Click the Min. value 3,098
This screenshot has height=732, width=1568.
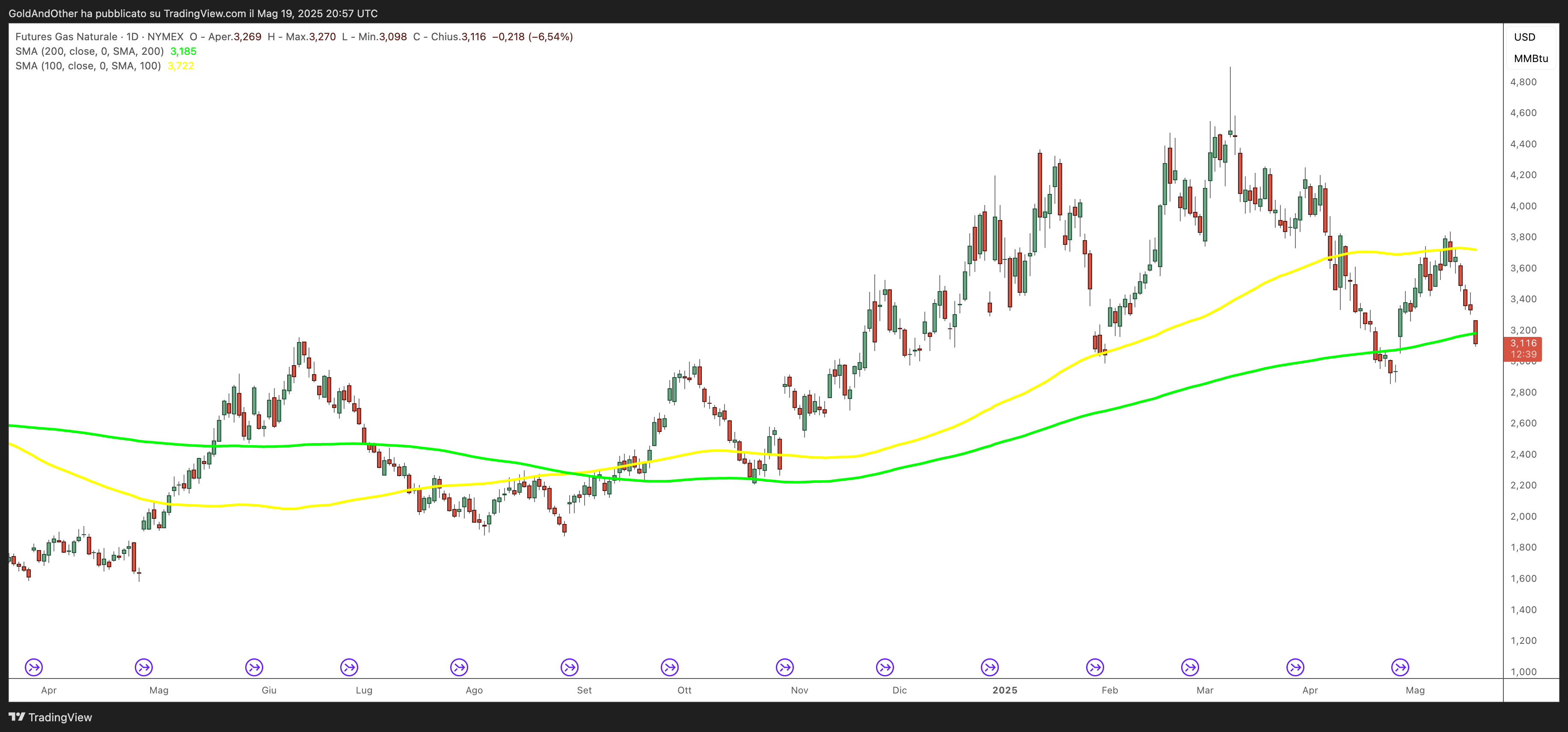[x=393, y=36]
